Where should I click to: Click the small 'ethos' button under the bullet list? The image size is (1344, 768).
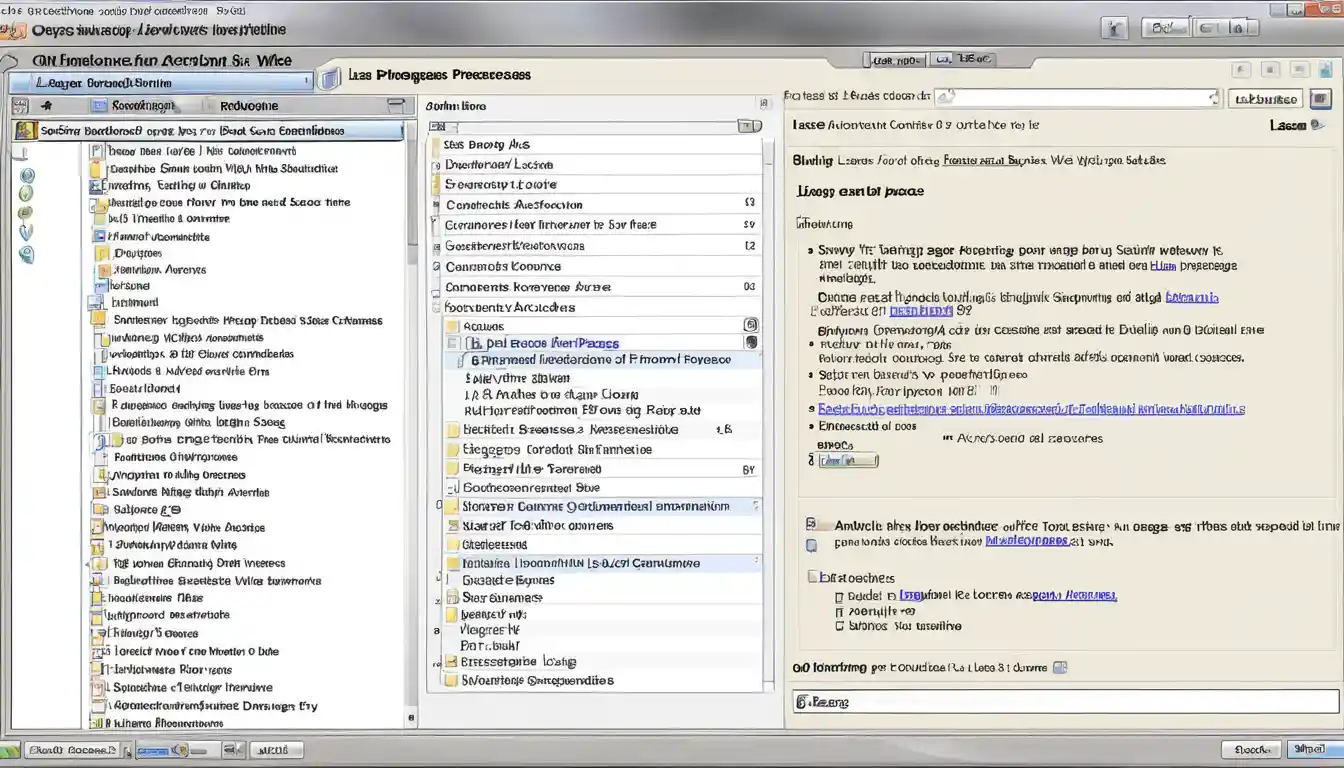pos(848,460)
